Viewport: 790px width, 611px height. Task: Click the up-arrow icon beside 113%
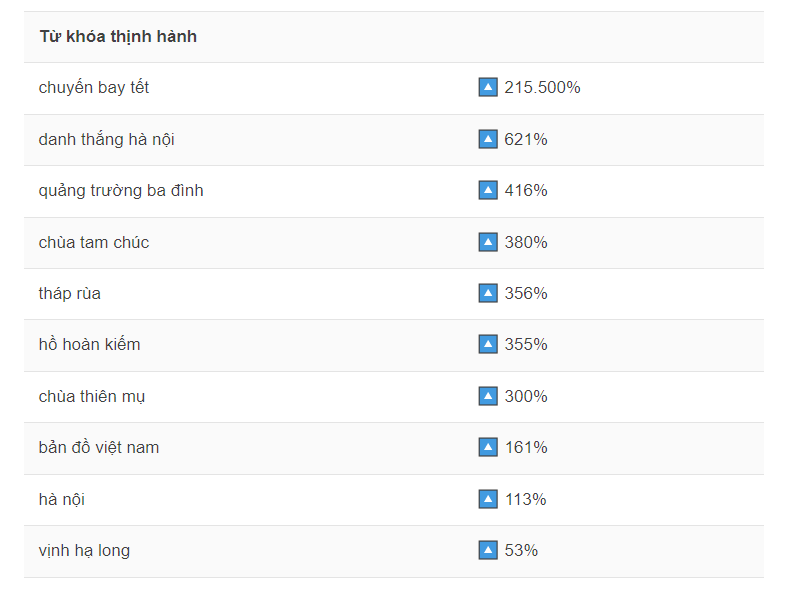click(x=488, y=499)
